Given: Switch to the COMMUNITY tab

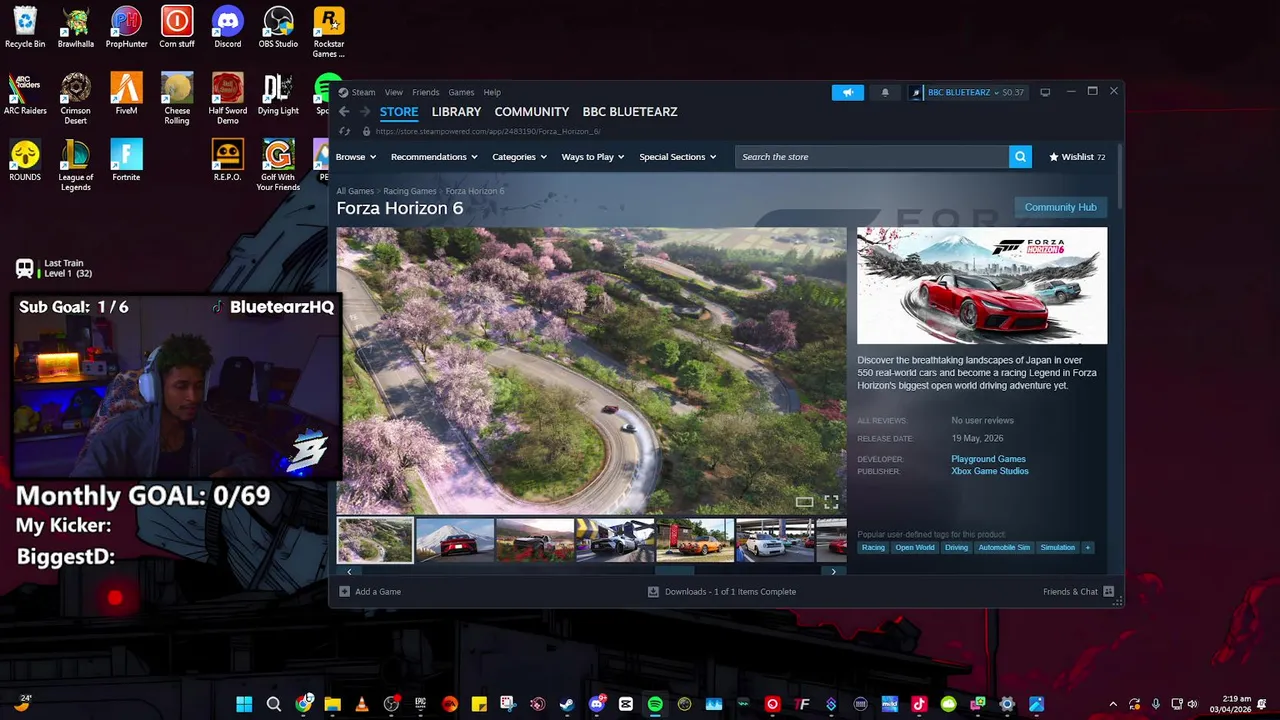Looking at the screenshot, I should coord(532,112).
